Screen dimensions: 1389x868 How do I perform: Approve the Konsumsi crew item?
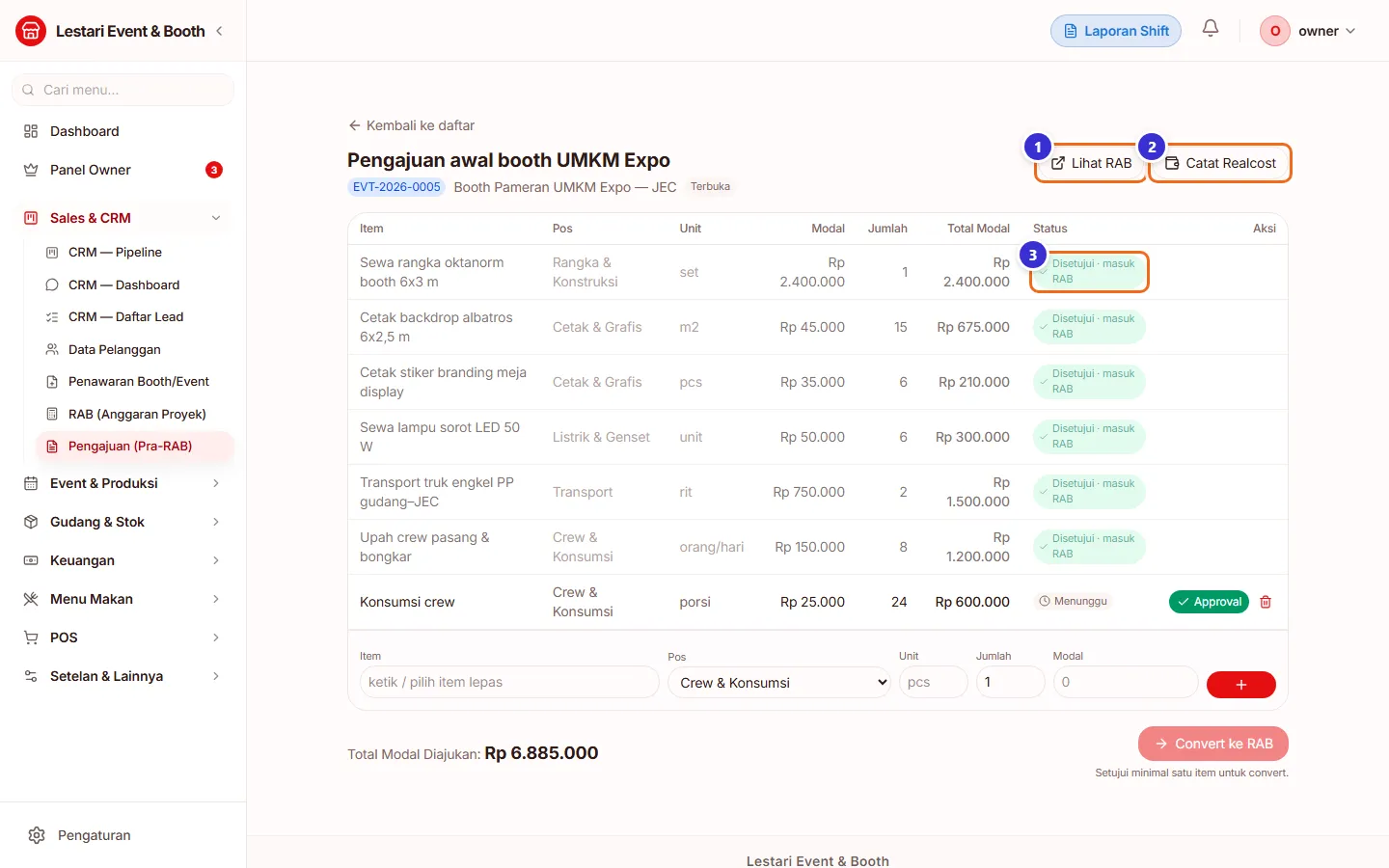pyautogui.click(x=1209, y=602)
